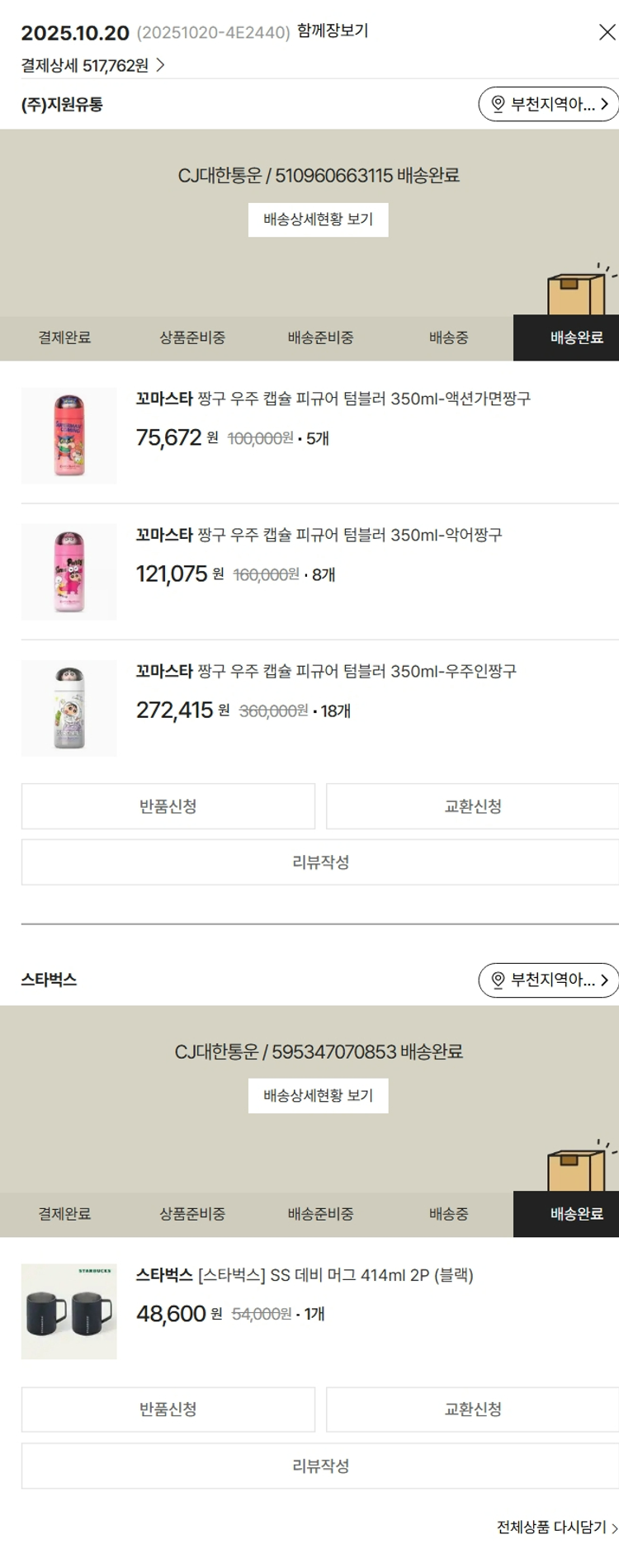View delivery details for tracking 595347070853
The width and height of the screenshot is (619, 1568).
click(x=318, y=1096)
